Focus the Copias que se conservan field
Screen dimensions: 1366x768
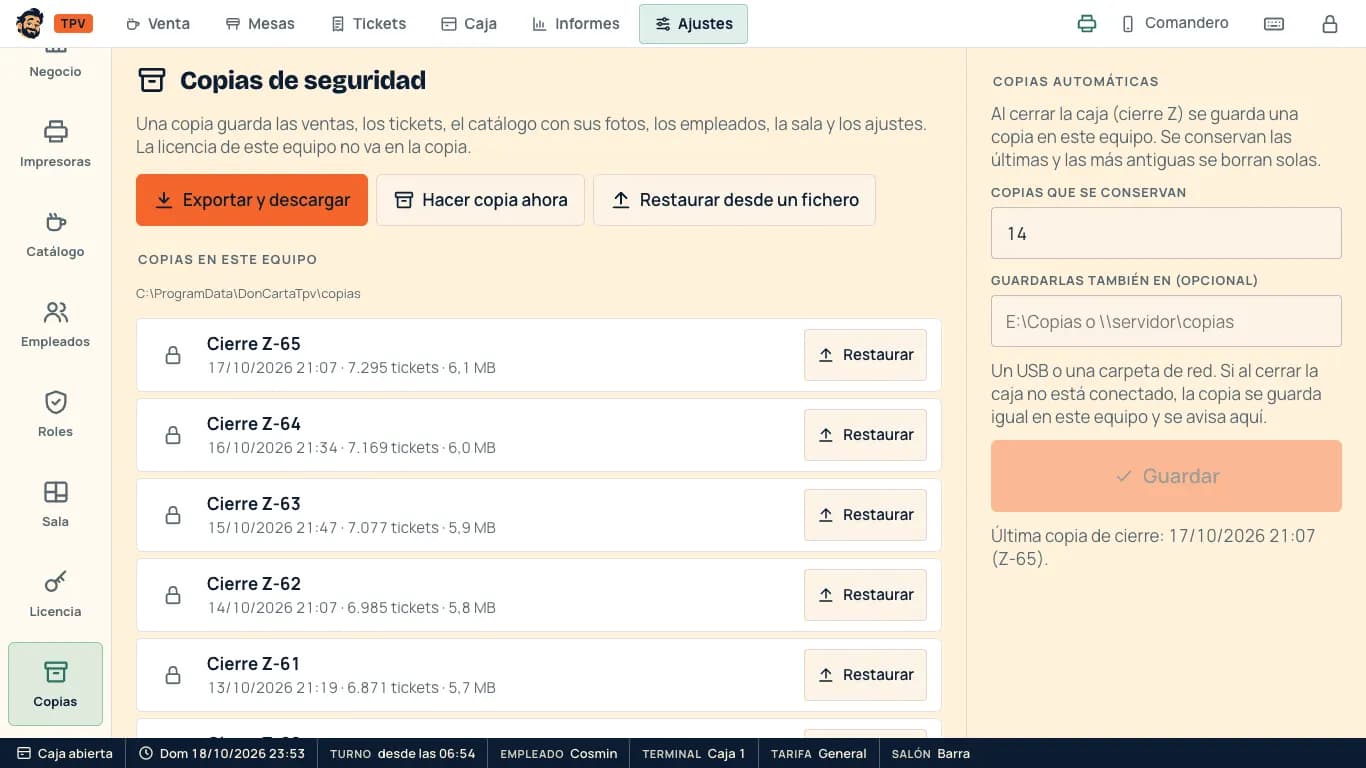1166,233
